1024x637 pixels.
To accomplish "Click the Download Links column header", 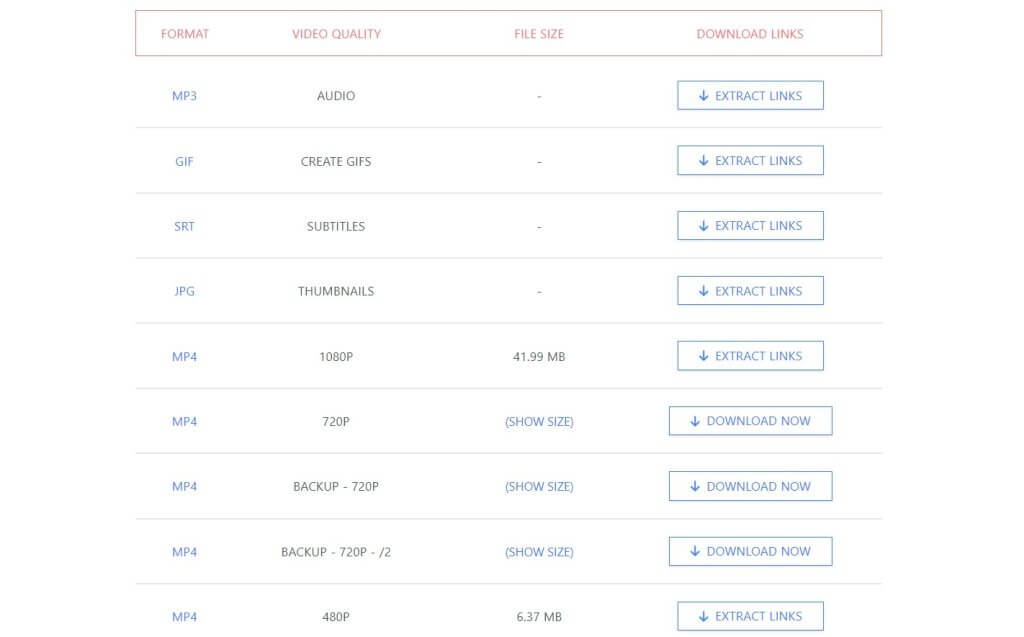I will click(x=750, y=34).
